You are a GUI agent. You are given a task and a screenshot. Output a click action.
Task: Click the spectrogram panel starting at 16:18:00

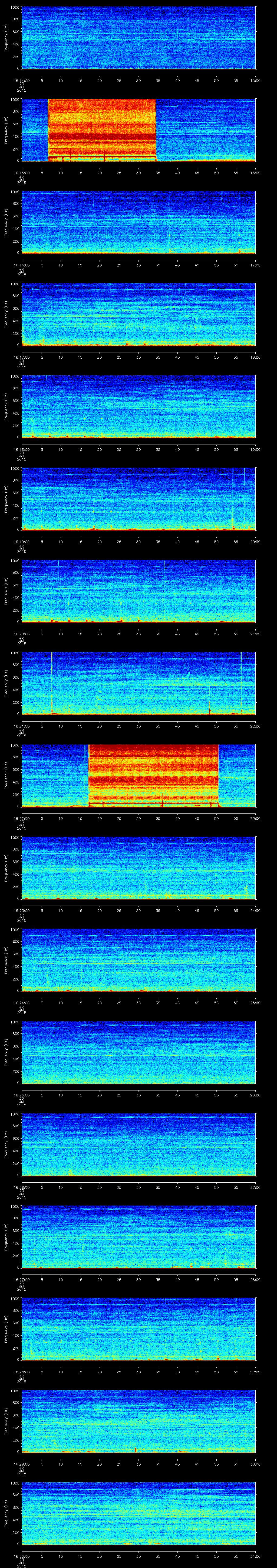pos(138,407)
